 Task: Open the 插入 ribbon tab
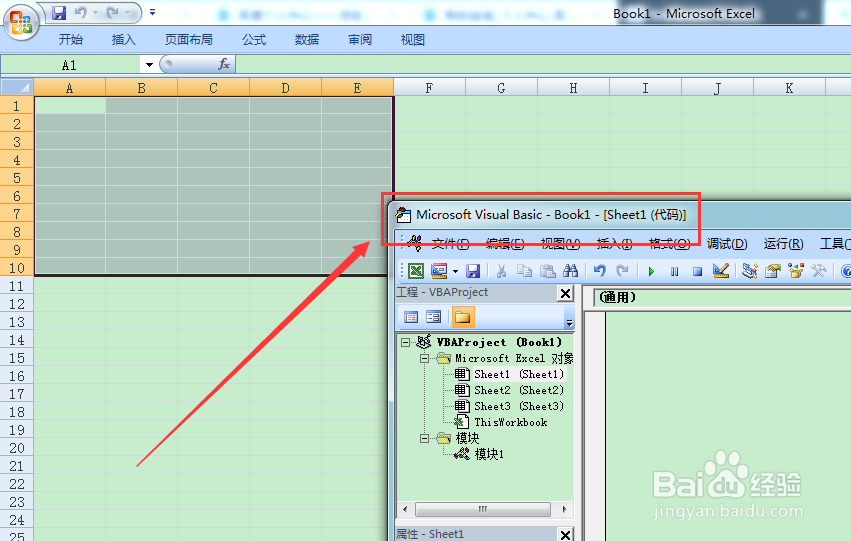point(123,40)
